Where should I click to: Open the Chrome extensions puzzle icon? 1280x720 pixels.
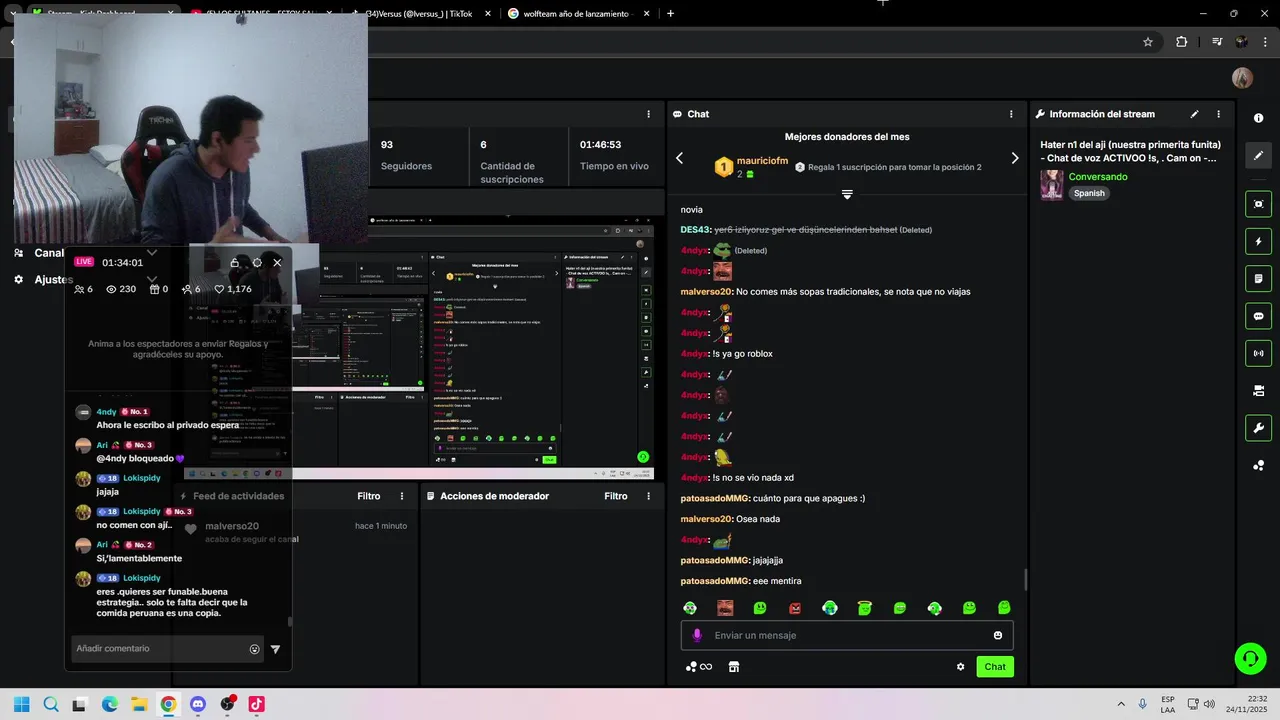pyautogui.click(x=1182, y=42)
